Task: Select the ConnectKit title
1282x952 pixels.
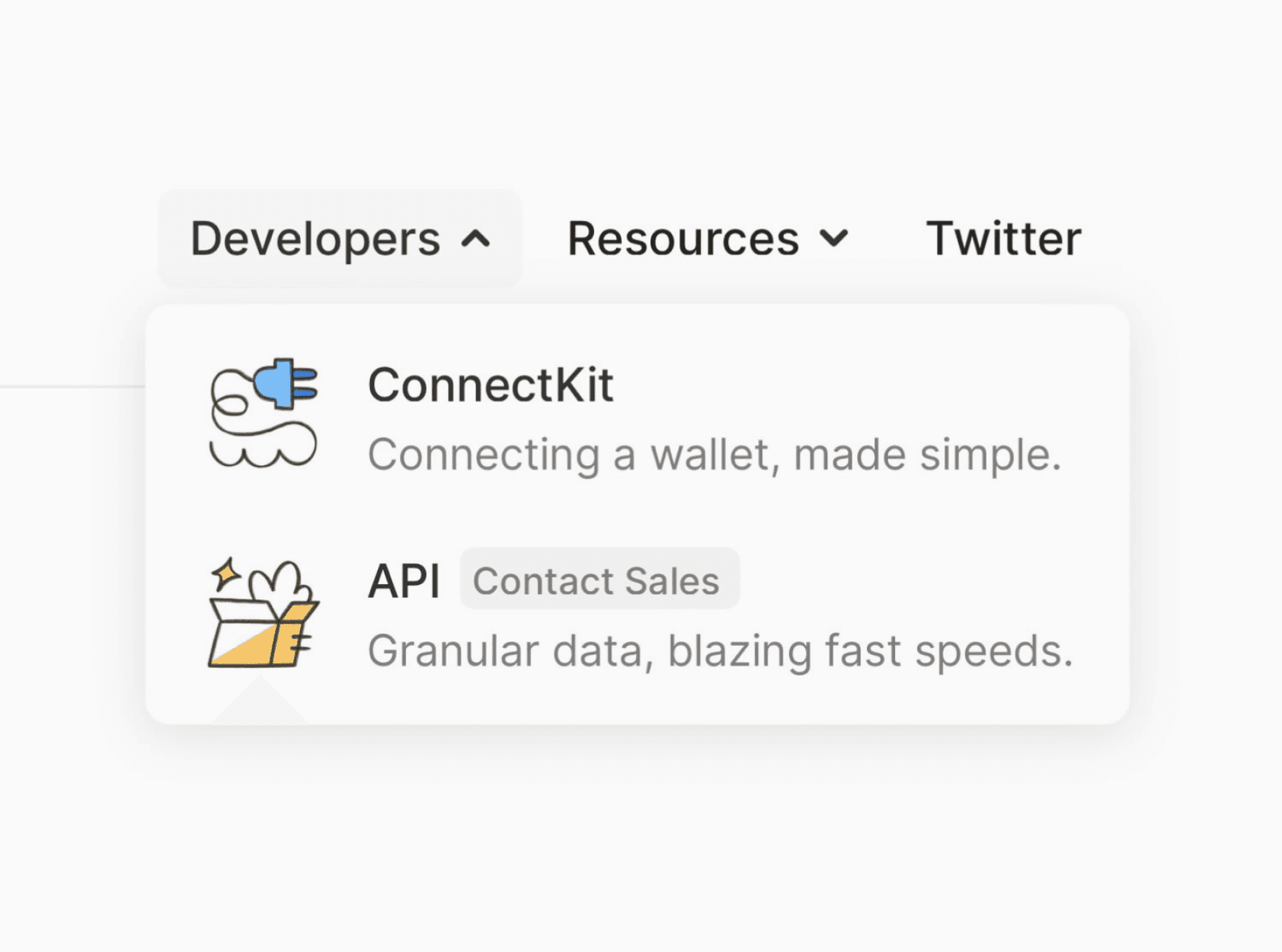Action: [x=491, y=385]
